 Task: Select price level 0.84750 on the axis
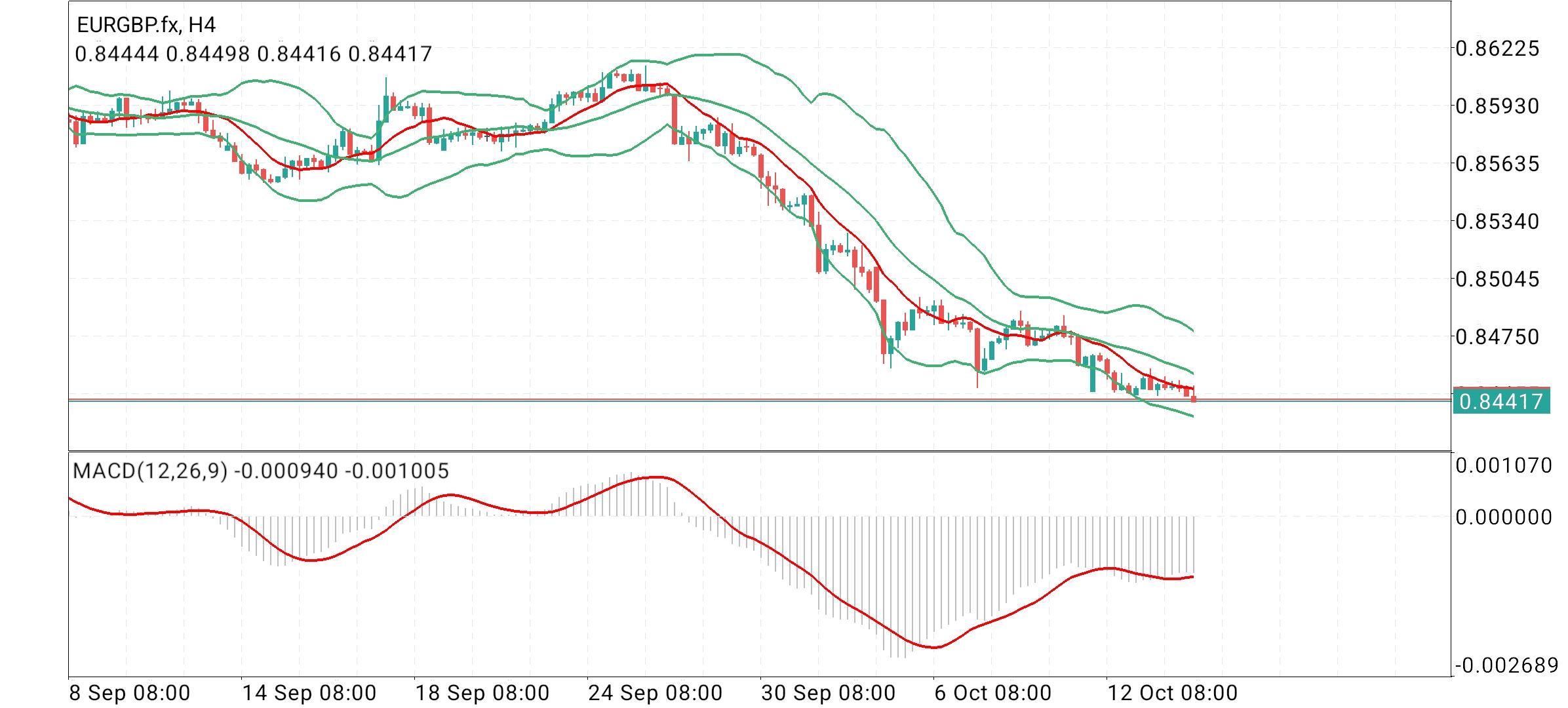1497,336
